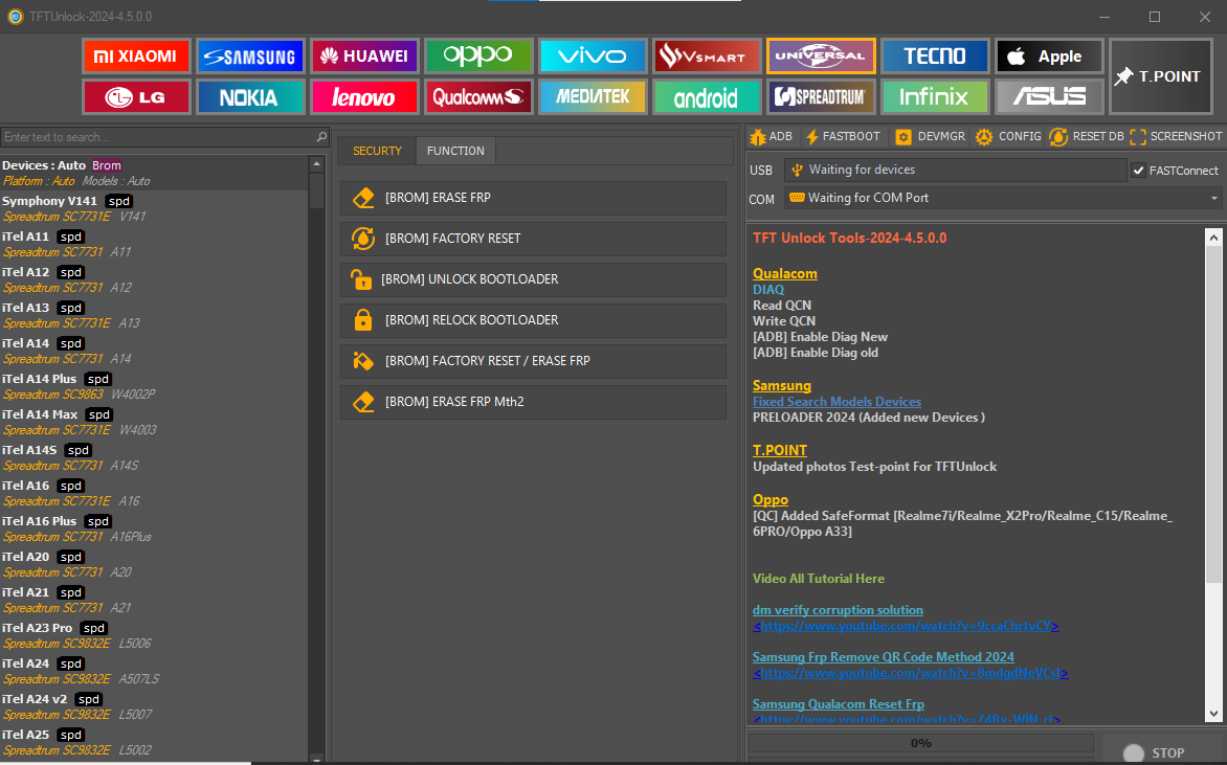The height and width of the screenshot is (765, 1227).
Task: Click the RESET DB icon
Action: click(x=1090, y=136)
